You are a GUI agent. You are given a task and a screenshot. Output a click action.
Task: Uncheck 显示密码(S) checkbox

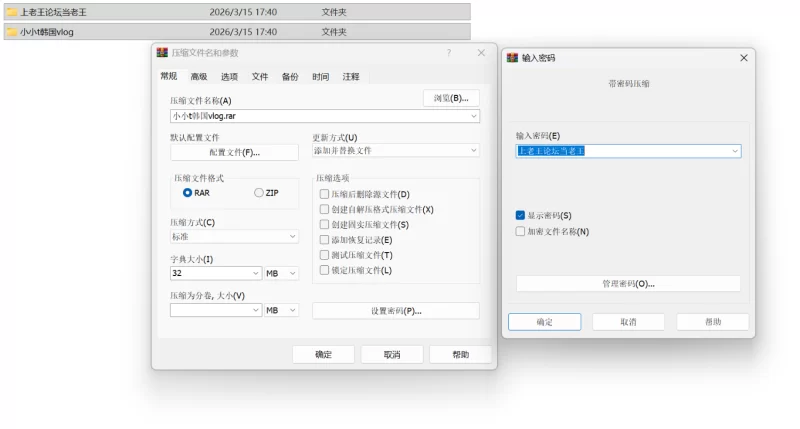520,215
